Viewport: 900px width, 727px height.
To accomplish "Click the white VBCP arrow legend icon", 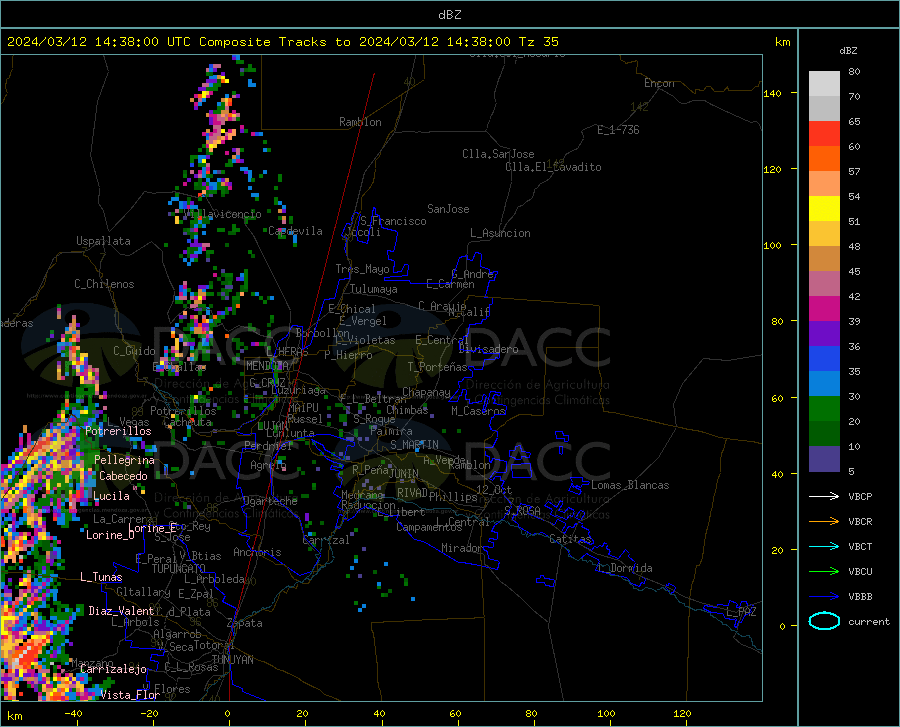I will point(824,496).
